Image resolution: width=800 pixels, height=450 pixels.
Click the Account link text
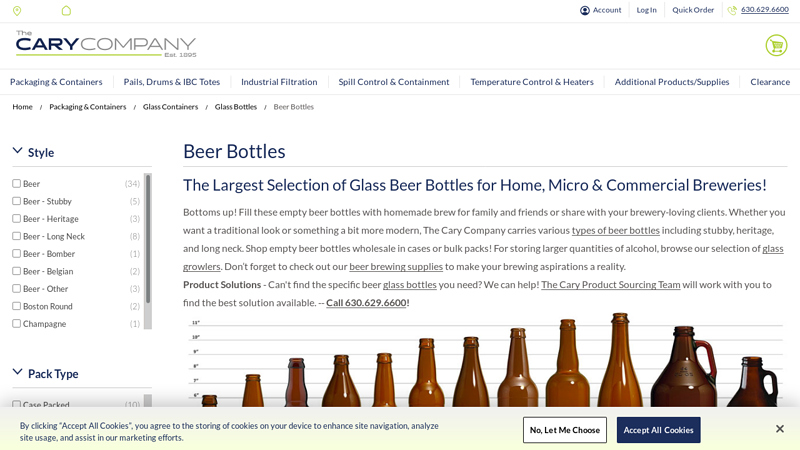[x=607, y=10]
